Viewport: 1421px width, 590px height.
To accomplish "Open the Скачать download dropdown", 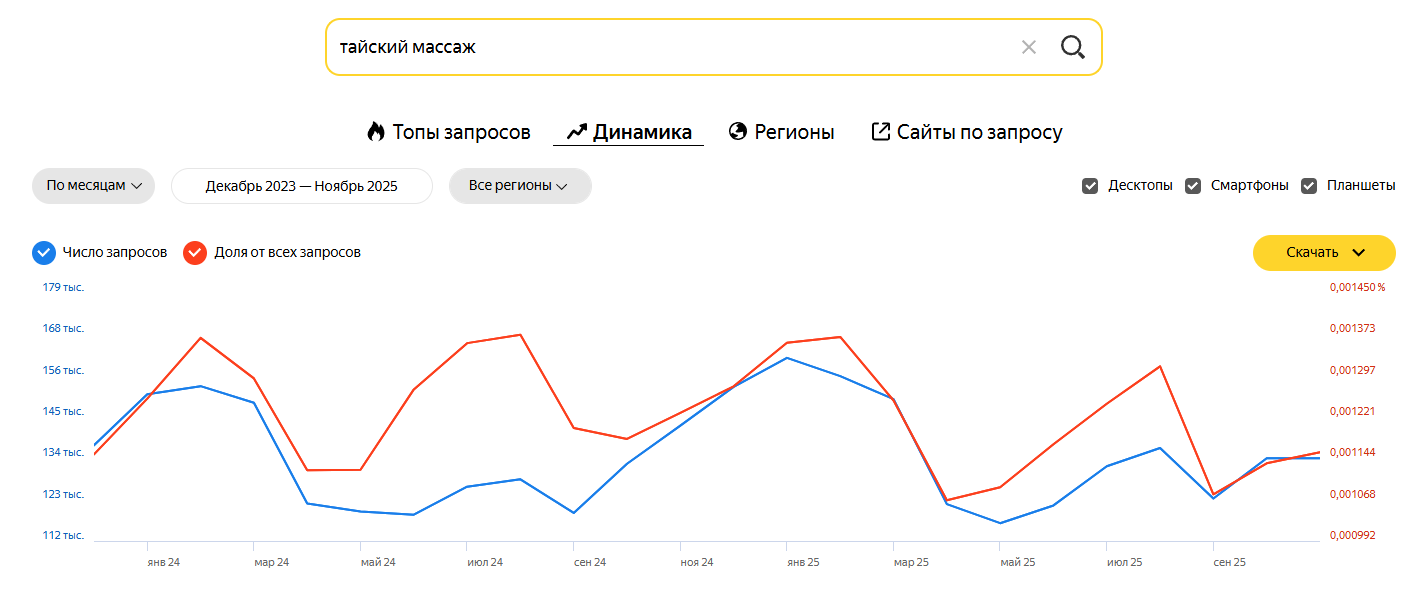I will 1323,253.
